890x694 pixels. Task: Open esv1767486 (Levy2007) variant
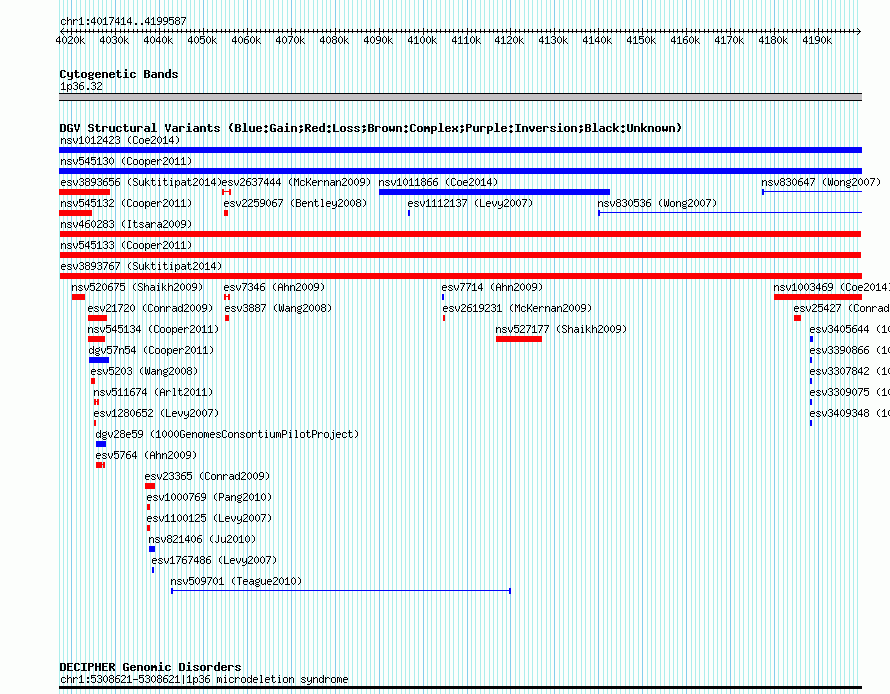[215, 560]
